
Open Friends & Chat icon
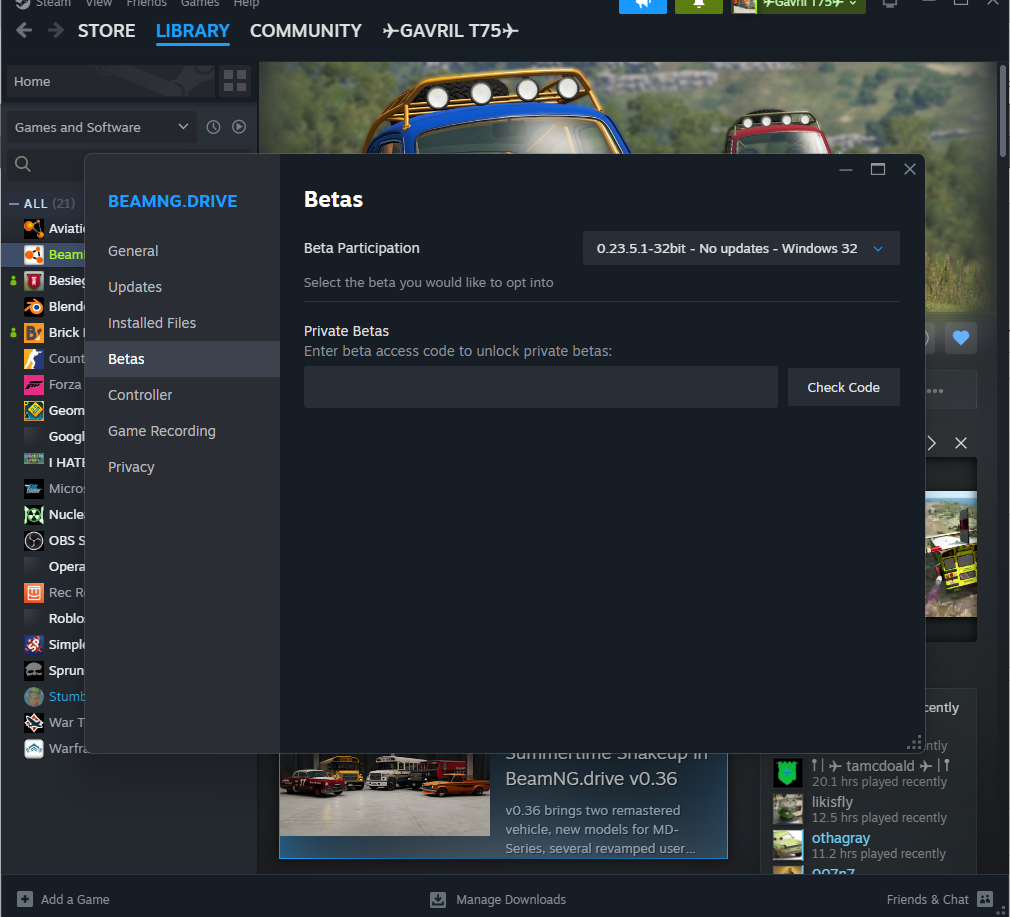tap(985, 899)
